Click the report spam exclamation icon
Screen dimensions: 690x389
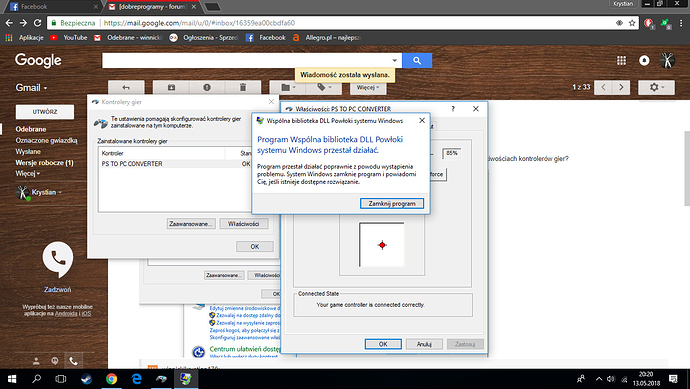(x=207, y=88)
